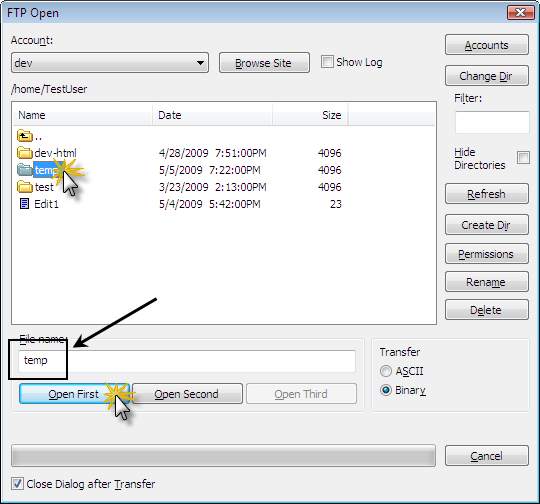The image size is (540, 504).
Task: Check the Hide Directories checkbox
Action: coord(523,158)
